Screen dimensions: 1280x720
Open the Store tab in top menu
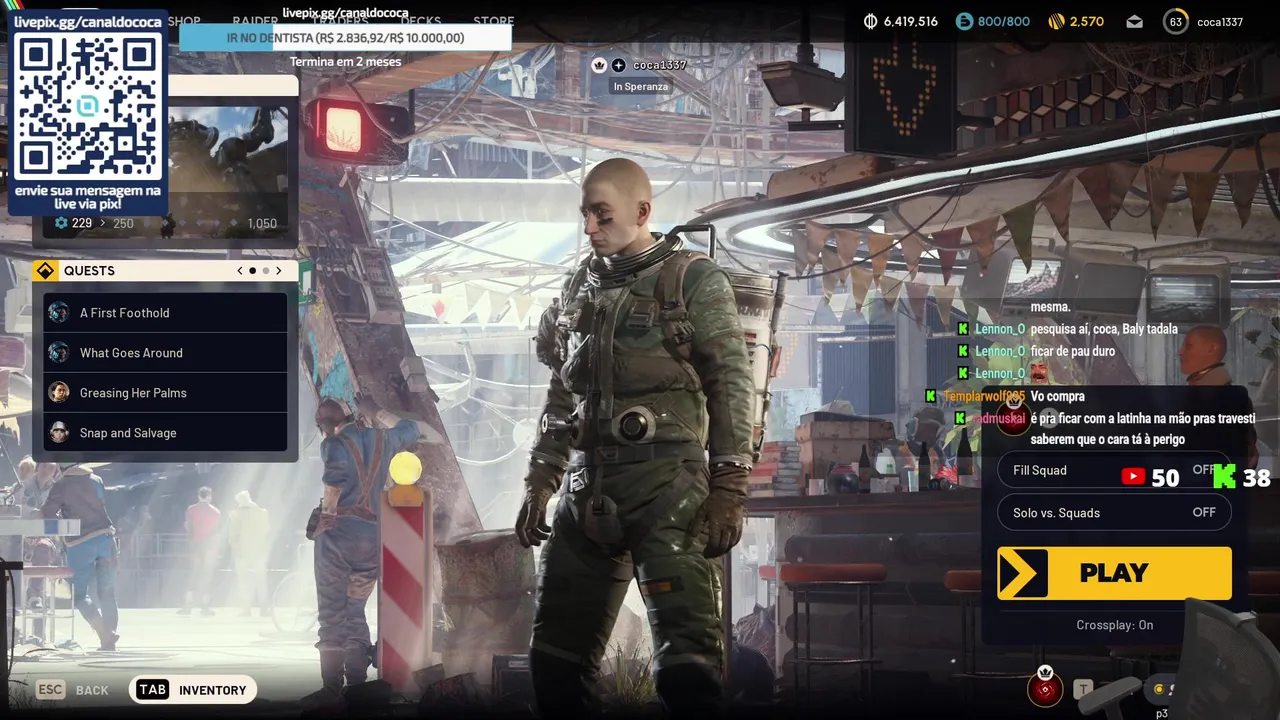point(493,21)
